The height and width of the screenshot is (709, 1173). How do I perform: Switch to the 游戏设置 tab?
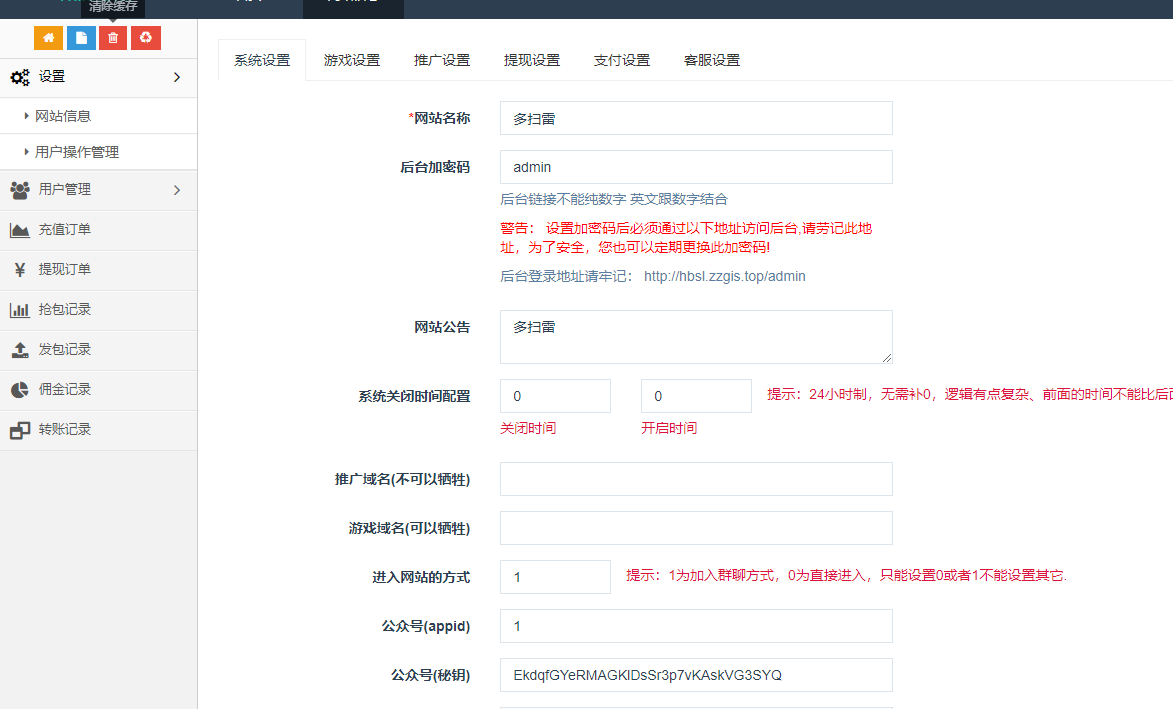coord(352,60)
